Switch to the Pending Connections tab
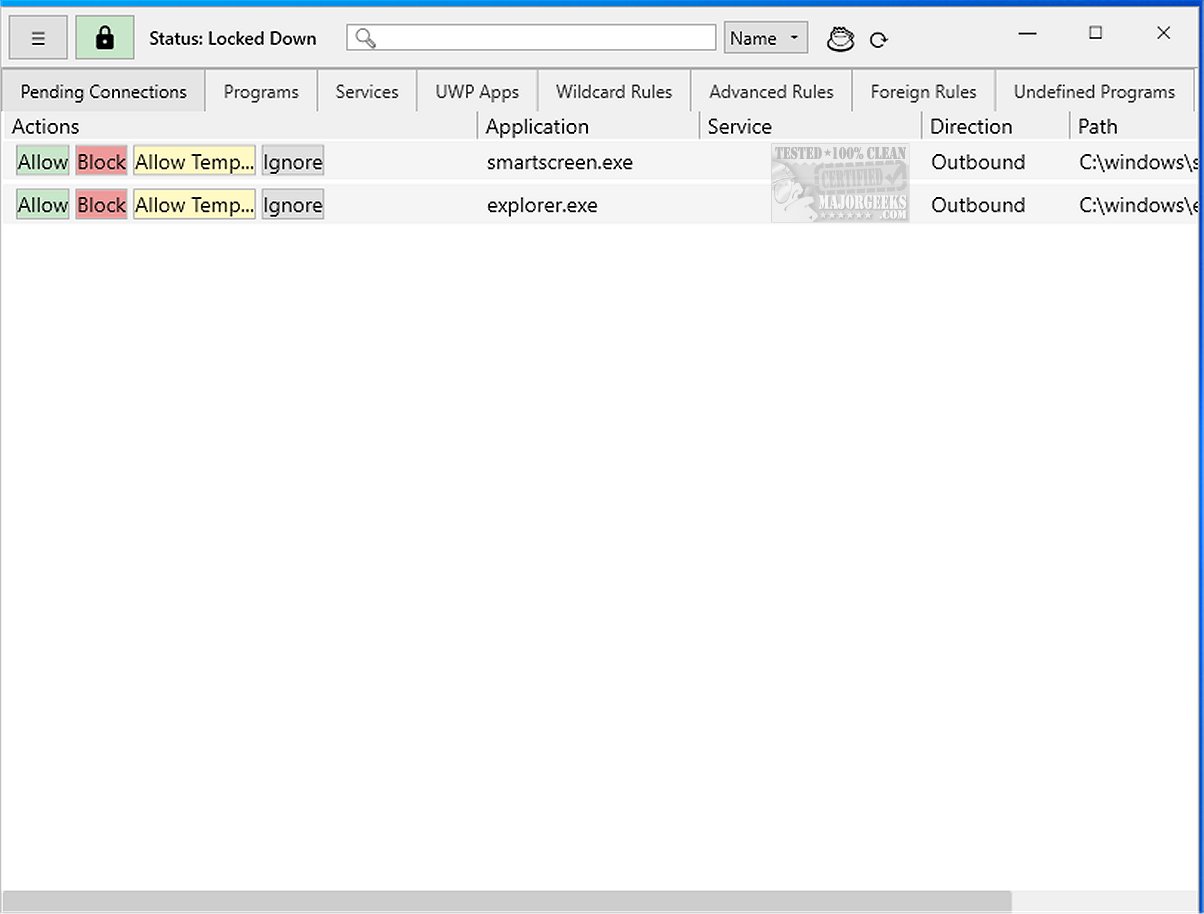 103,91
